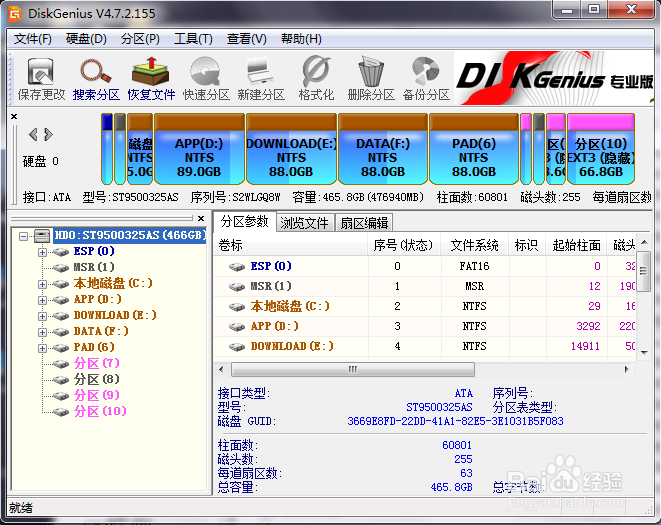The image size is (661, 525).
Task: Sort by 标识 column header
Action: [x=527, y=245]
